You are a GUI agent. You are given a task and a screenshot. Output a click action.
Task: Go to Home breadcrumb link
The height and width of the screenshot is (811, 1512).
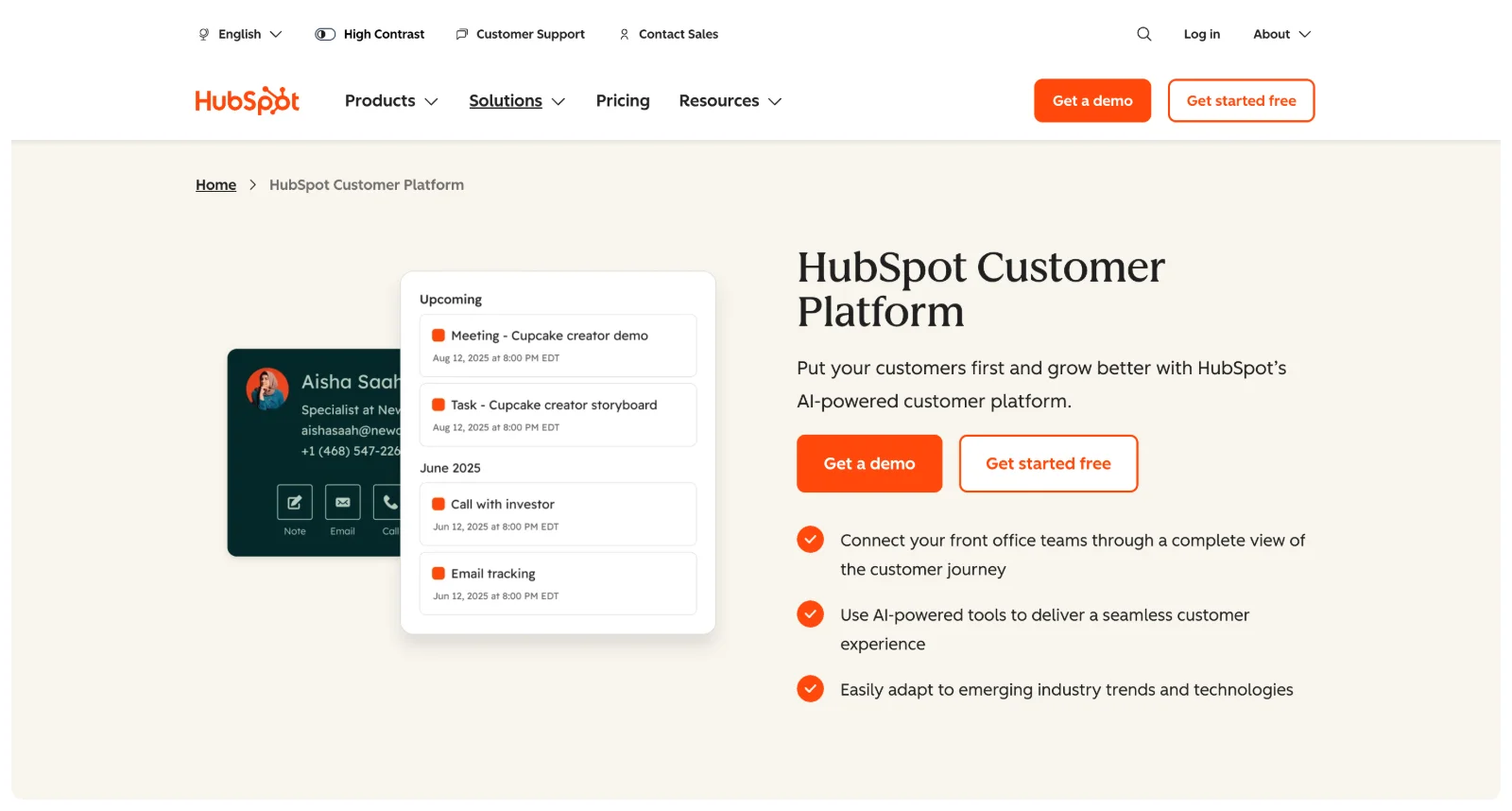(x=215, y=184)
